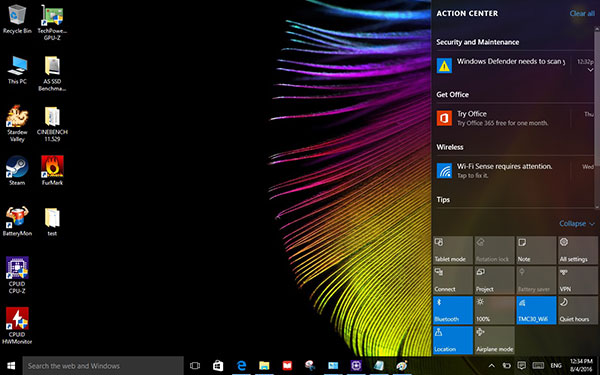This screenshot has width=600, height=375.
Task: Select the This PC desktop icon
Action: [x=17, y=70]
